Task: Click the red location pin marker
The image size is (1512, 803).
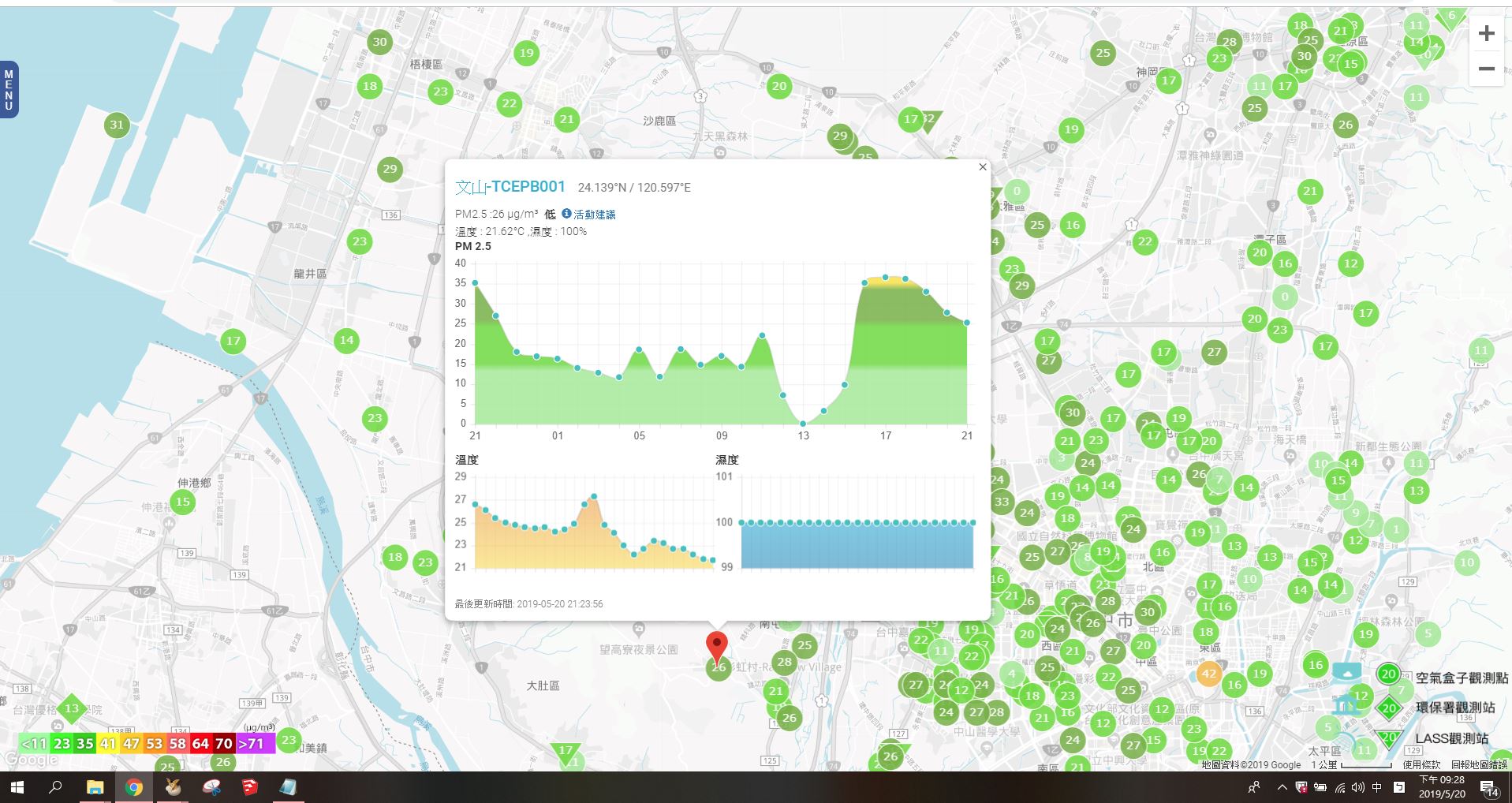Action: pos(716,647)
